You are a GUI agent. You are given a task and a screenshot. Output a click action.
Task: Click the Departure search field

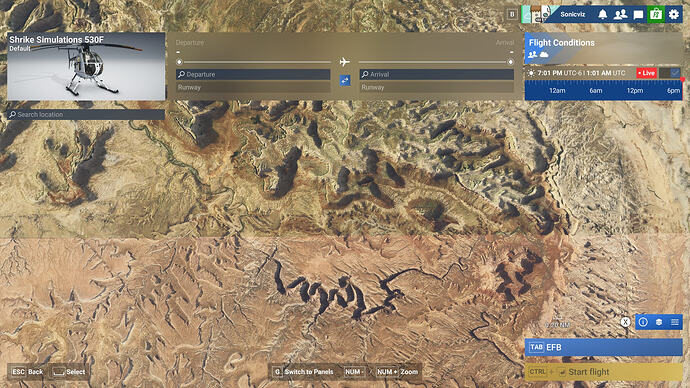click(x=253, y=74)
